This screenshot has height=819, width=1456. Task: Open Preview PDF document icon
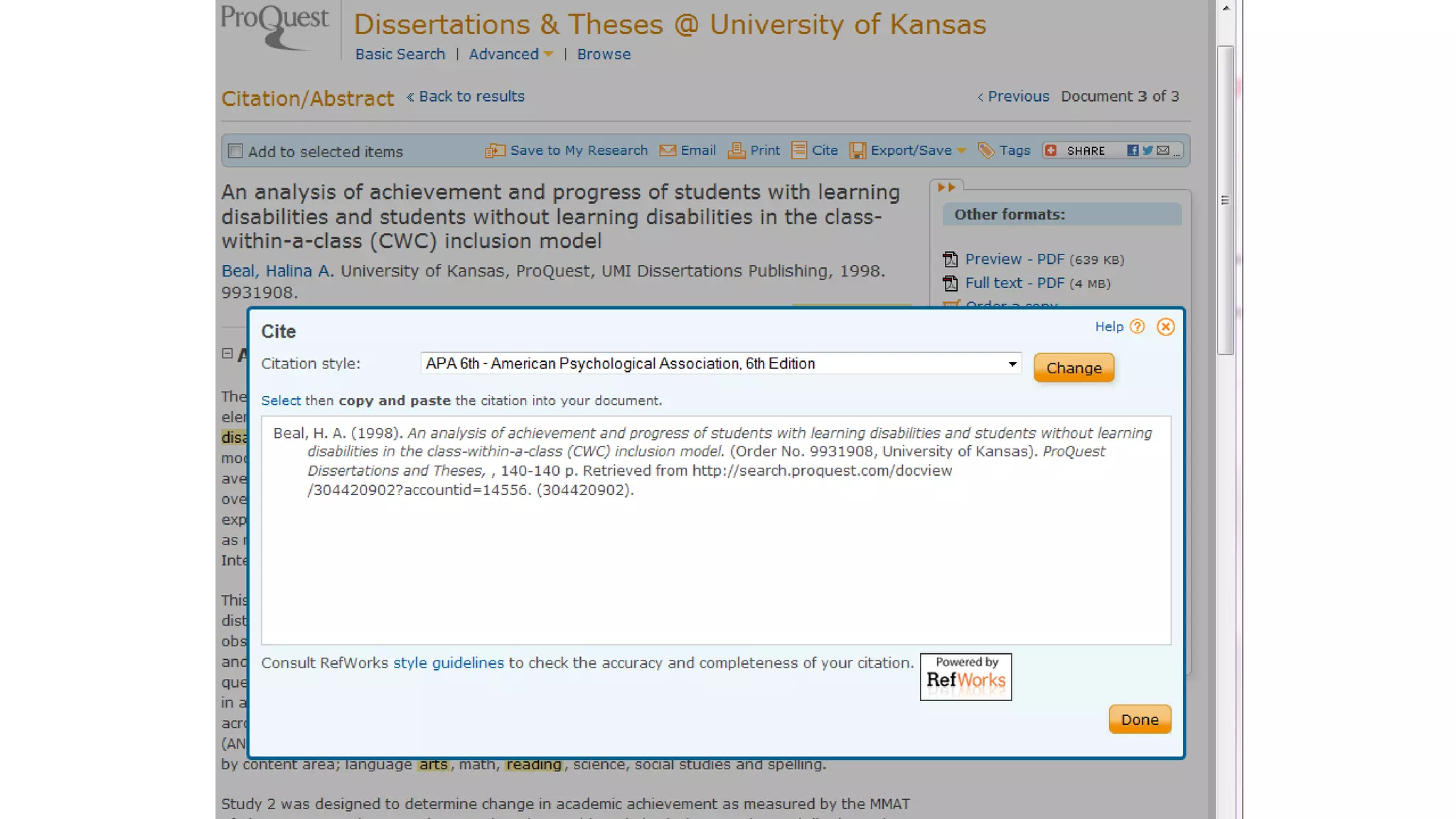[950, 259]
